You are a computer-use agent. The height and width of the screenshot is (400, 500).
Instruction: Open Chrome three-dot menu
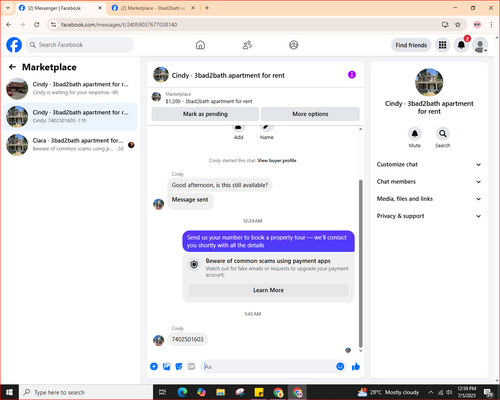(491, 25)
